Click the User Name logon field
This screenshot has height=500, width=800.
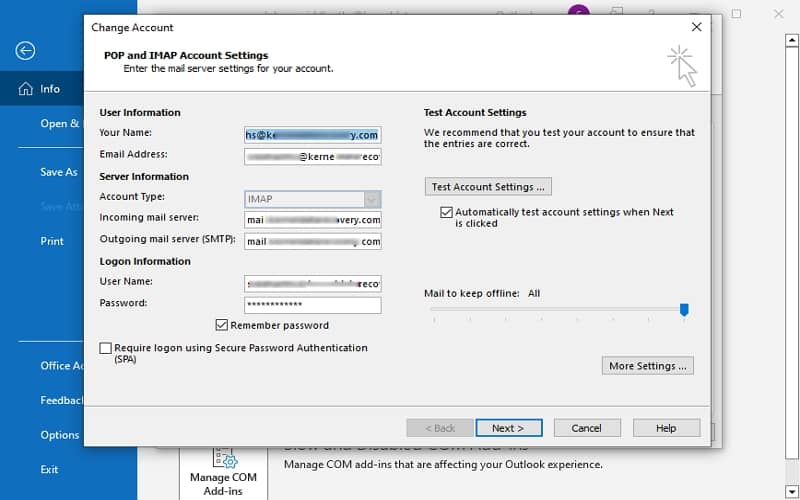312,284
